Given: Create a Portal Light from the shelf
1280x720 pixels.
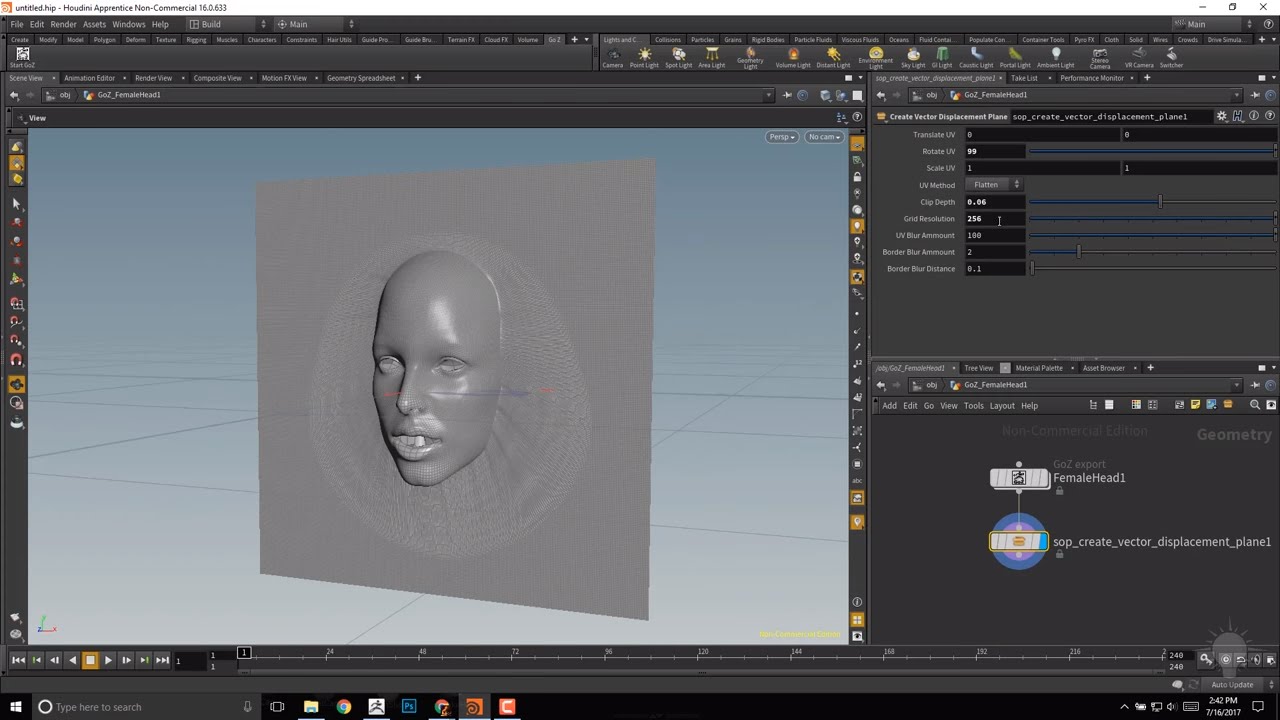Looking at the screenshot, I should tap(1015, 58).
